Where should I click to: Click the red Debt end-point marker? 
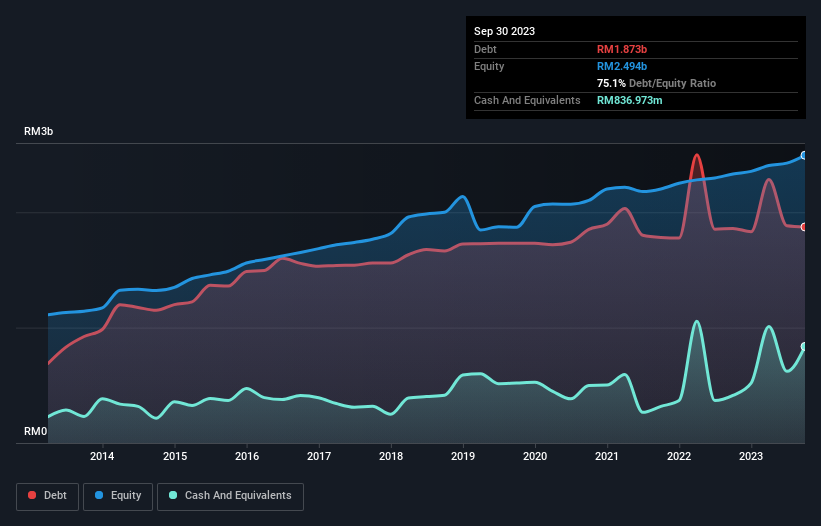(804, 227)
